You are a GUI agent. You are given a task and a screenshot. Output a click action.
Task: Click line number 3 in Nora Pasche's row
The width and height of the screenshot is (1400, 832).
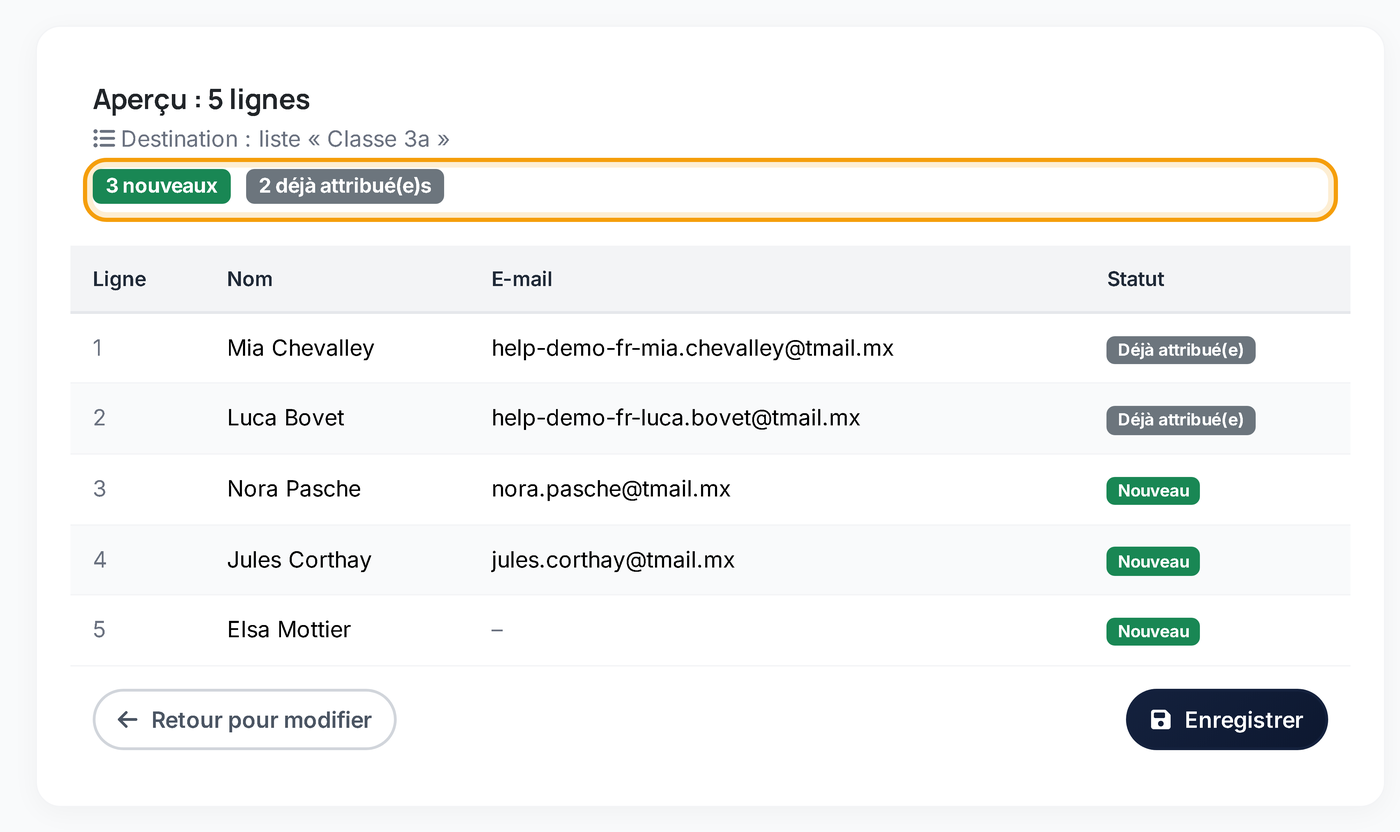[x=99, y=489]
